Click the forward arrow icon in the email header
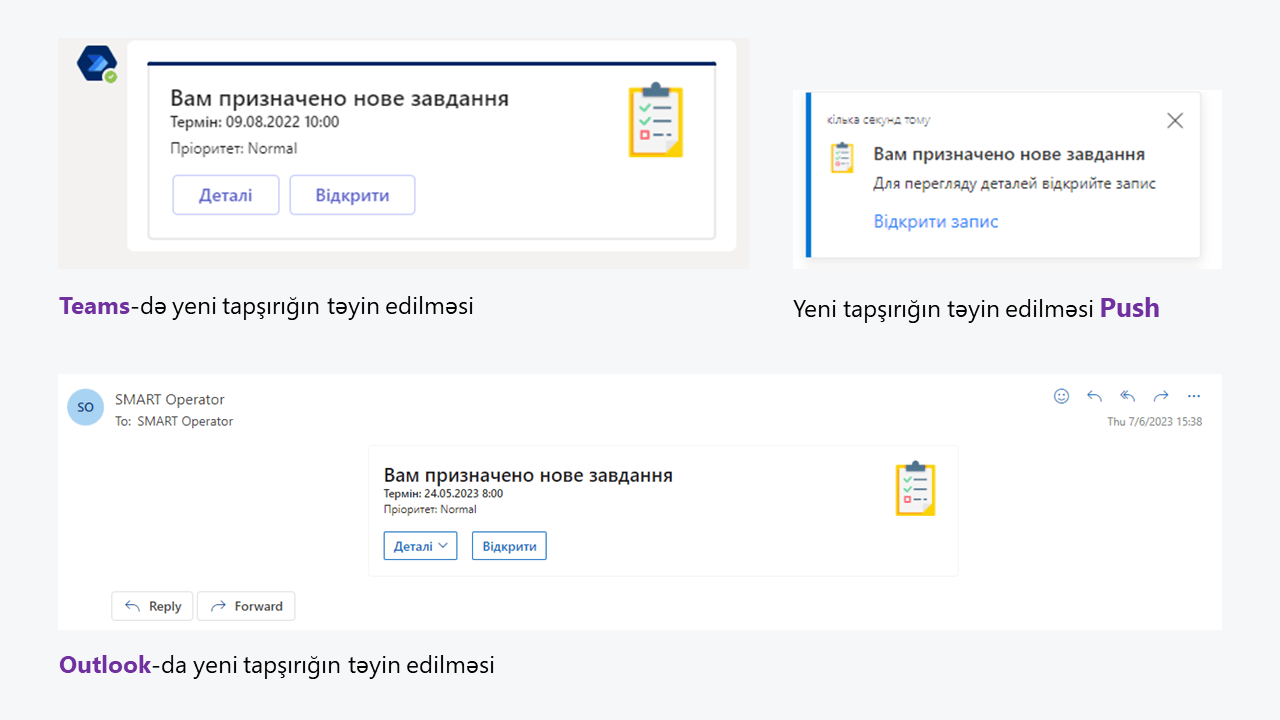Image resolution: width=1280 pixels, height=720 pixels. click(1161, 396)
